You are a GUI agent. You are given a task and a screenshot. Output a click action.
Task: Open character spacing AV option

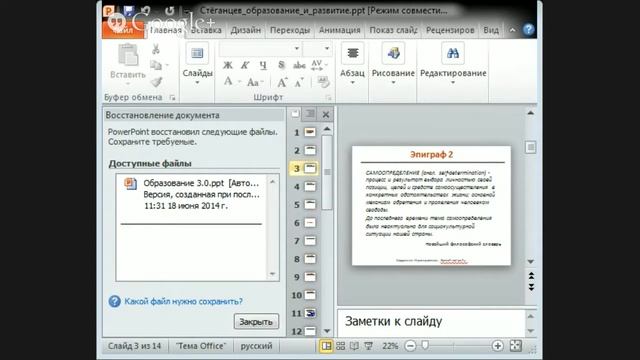318,65
